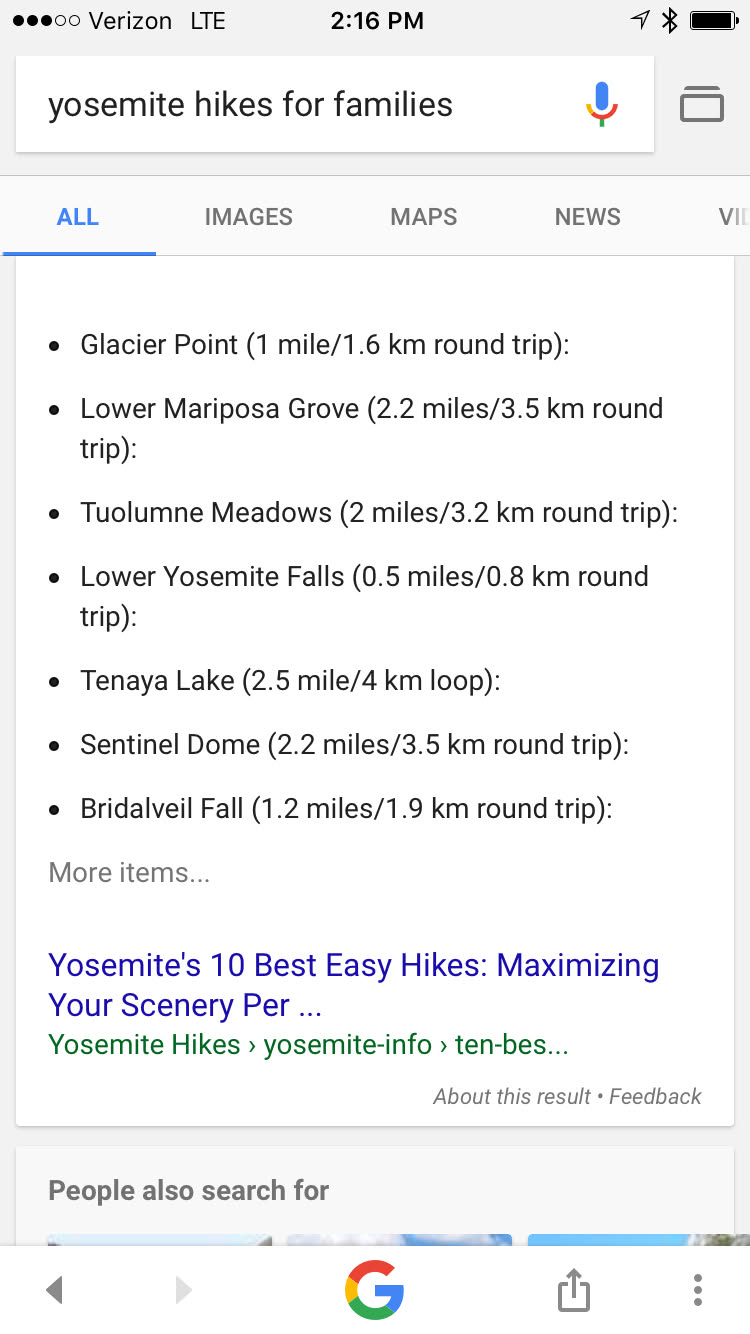
Task: Send Feedback on this result
Action: [655, 1097]
